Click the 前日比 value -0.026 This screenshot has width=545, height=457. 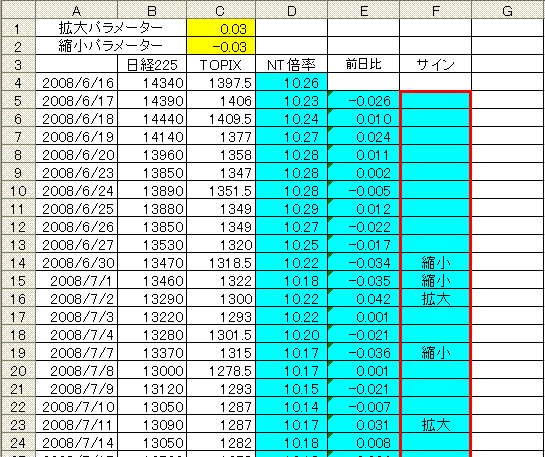pos(364,100)
